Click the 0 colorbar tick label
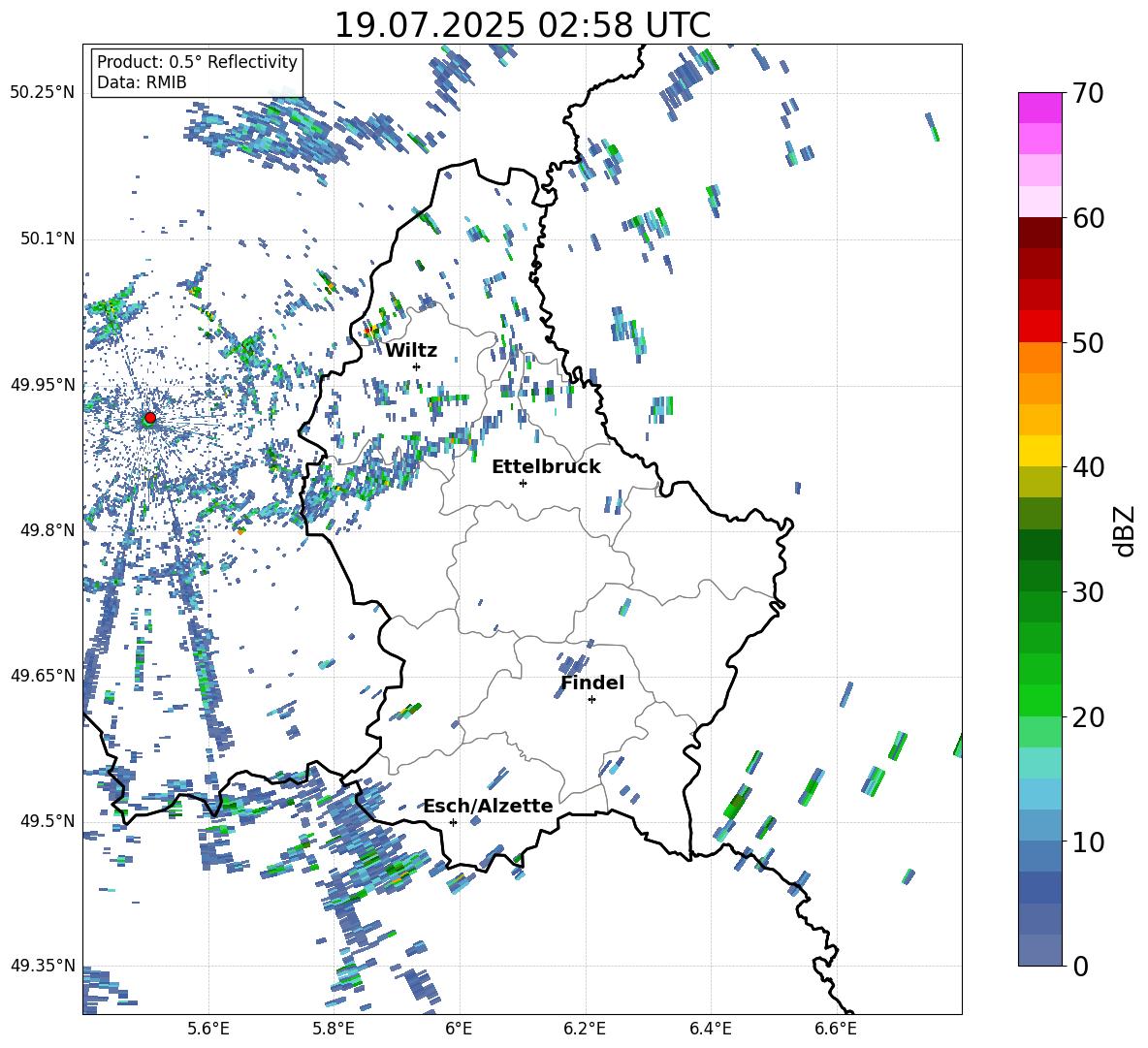Screen dimensions: 1148x1048 tap(1080, 967)
